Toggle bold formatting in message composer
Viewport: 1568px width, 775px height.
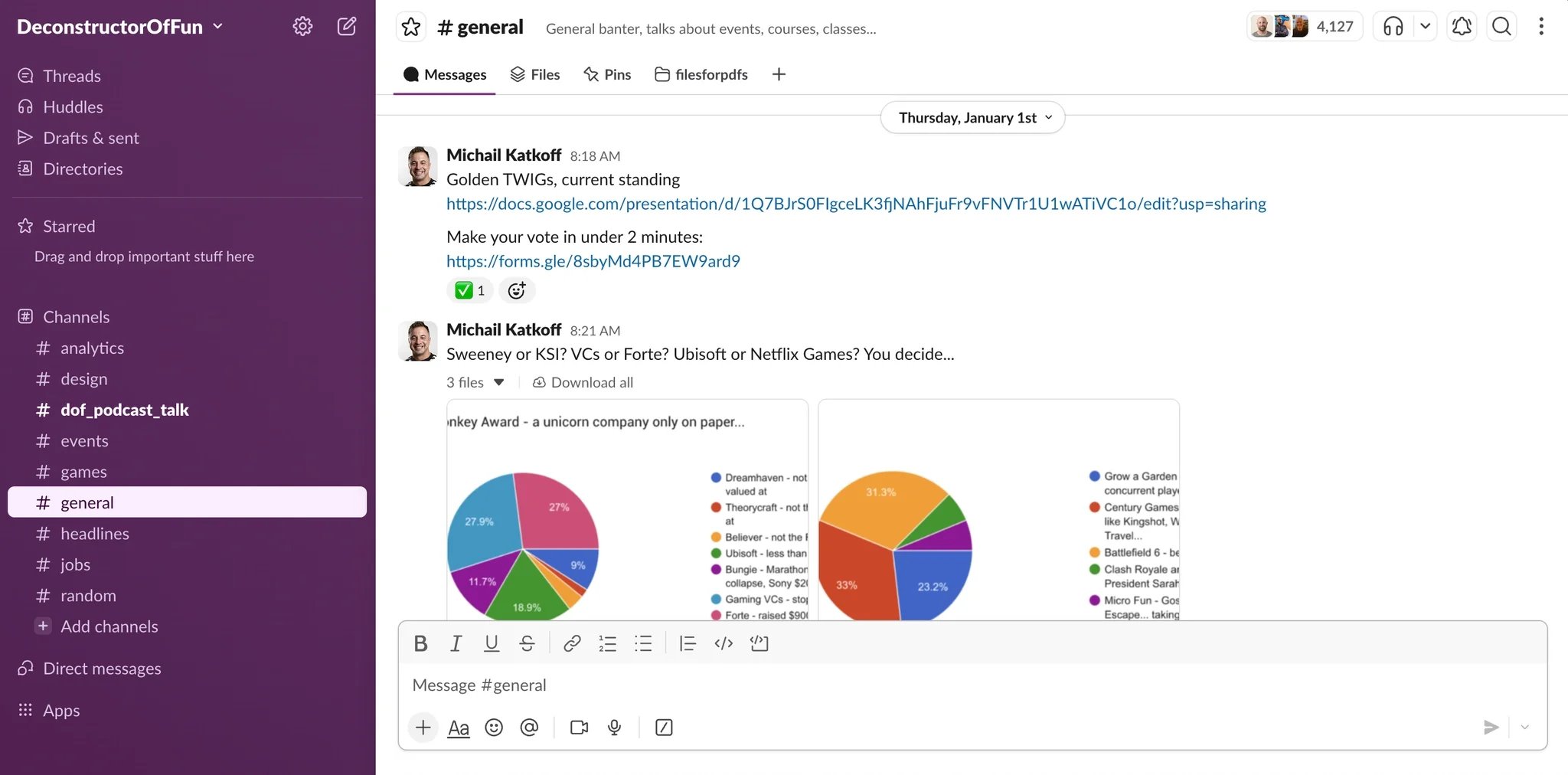point(420,643)
